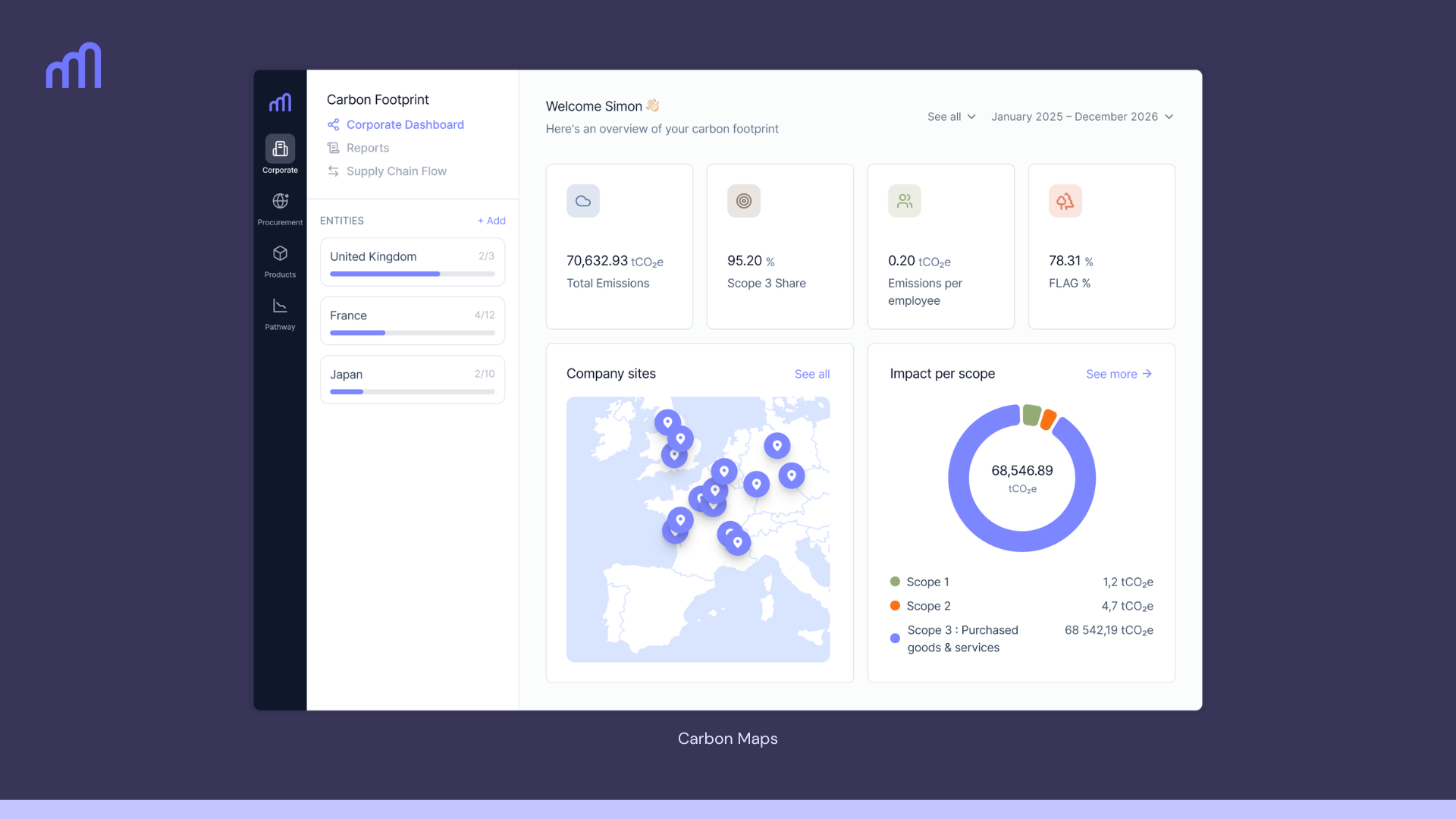The height and width of the screenshot is (819, 1456).
Task: Select the Japan entity entry
Action: coord(412,379)
